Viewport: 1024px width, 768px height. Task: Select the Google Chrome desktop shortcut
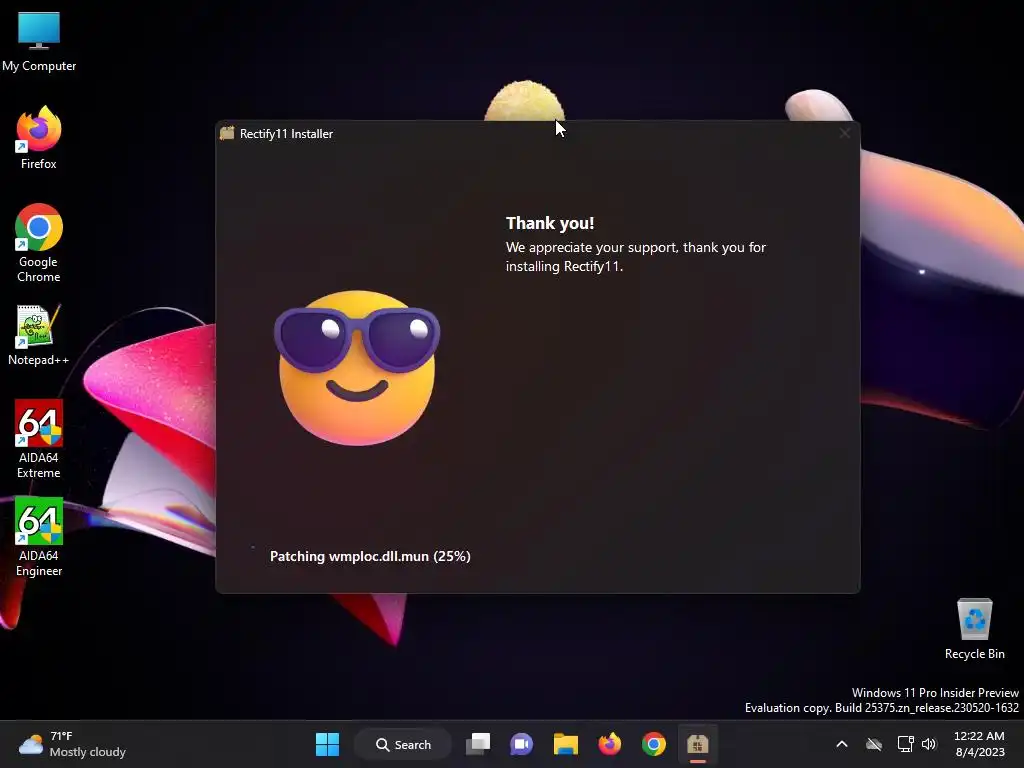(39, 243)
